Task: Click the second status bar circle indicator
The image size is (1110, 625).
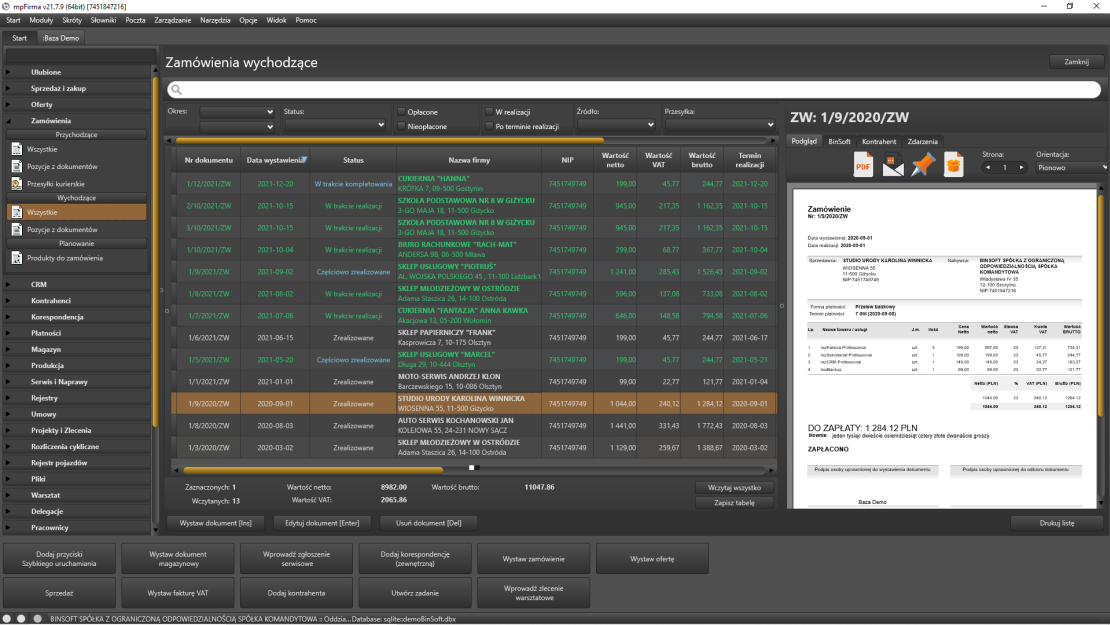Action: tap(21, 618)
